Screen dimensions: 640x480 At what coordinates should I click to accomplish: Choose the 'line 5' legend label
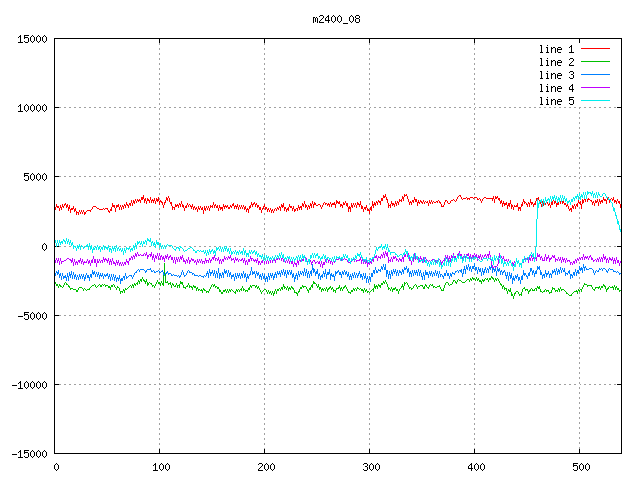pos(557,101)
